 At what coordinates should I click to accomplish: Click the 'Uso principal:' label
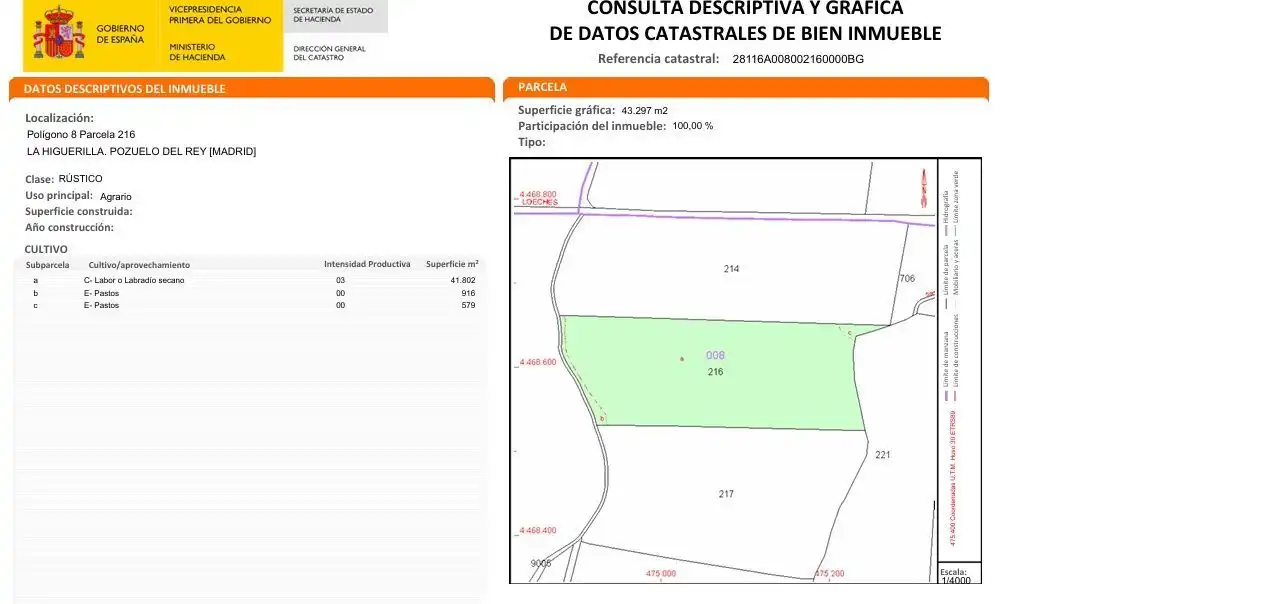pos(59,195)
